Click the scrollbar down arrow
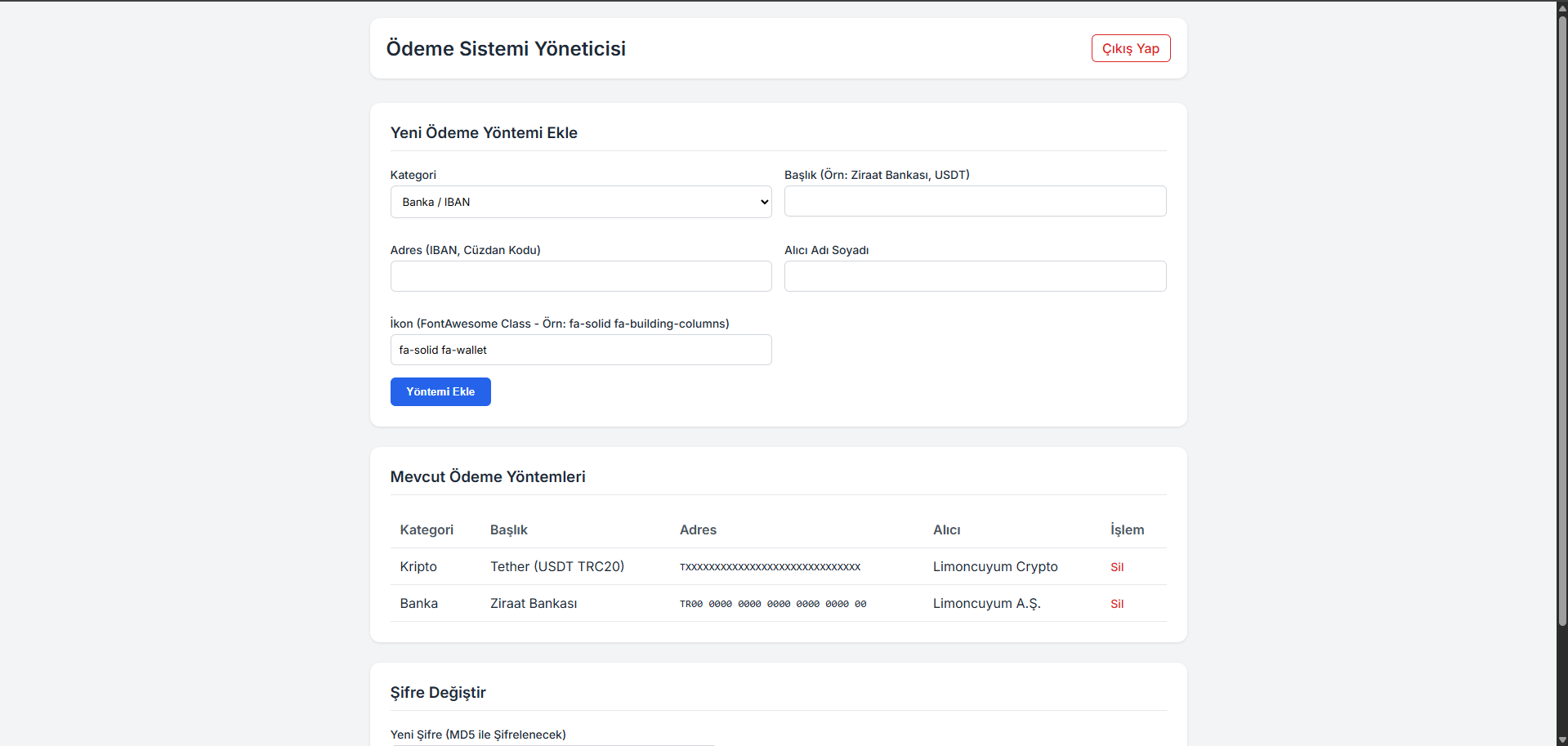1568x746 pixels. point(1561,739)
